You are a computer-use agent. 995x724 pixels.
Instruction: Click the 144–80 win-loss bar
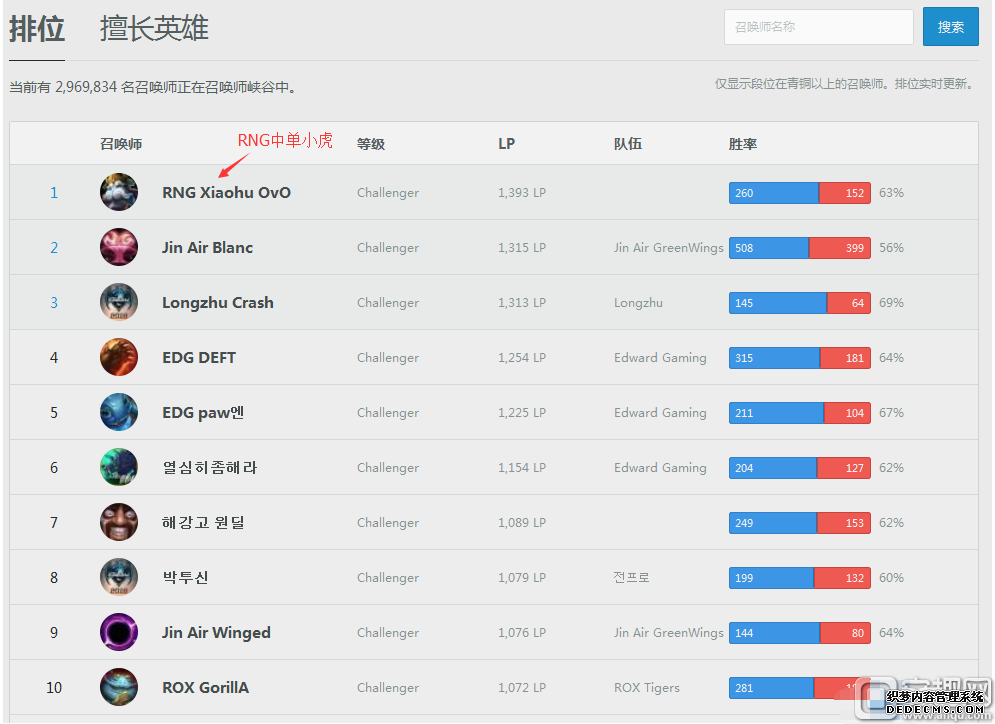pos(800,633)
